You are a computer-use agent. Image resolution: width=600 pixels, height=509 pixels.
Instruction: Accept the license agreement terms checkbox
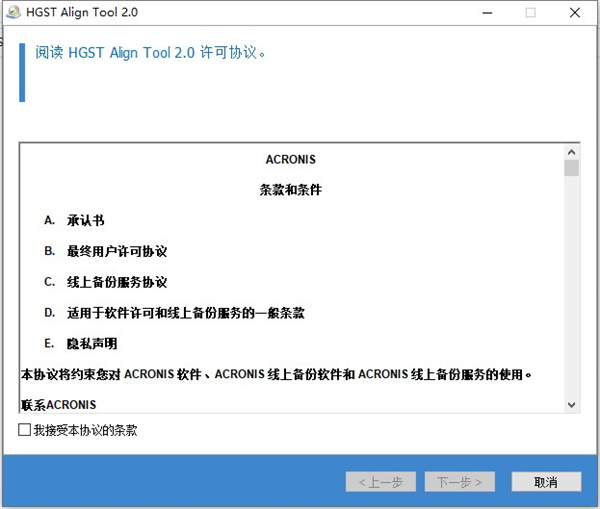click(25, 430)
